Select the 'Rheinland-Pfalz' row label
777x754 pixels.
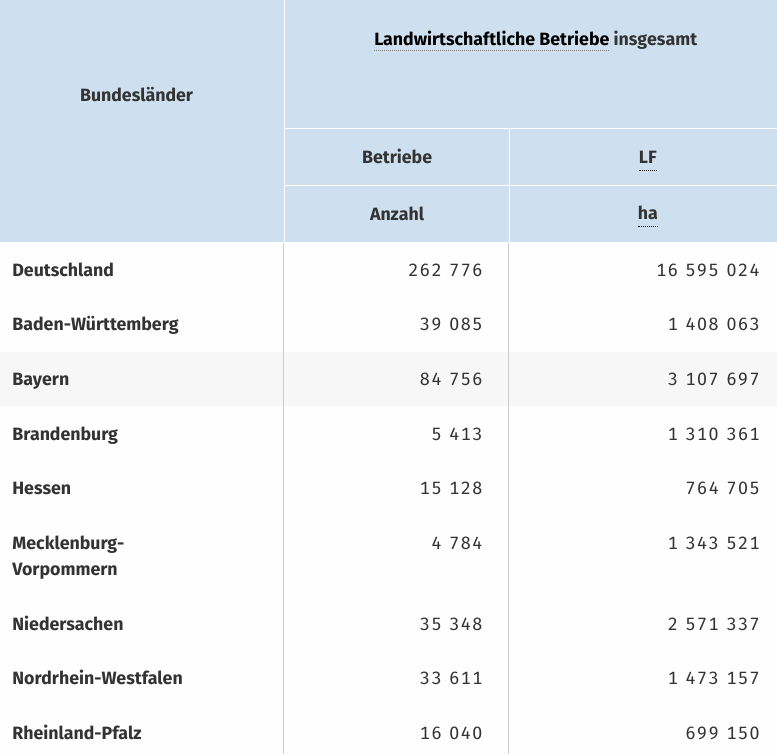point(77,733)
